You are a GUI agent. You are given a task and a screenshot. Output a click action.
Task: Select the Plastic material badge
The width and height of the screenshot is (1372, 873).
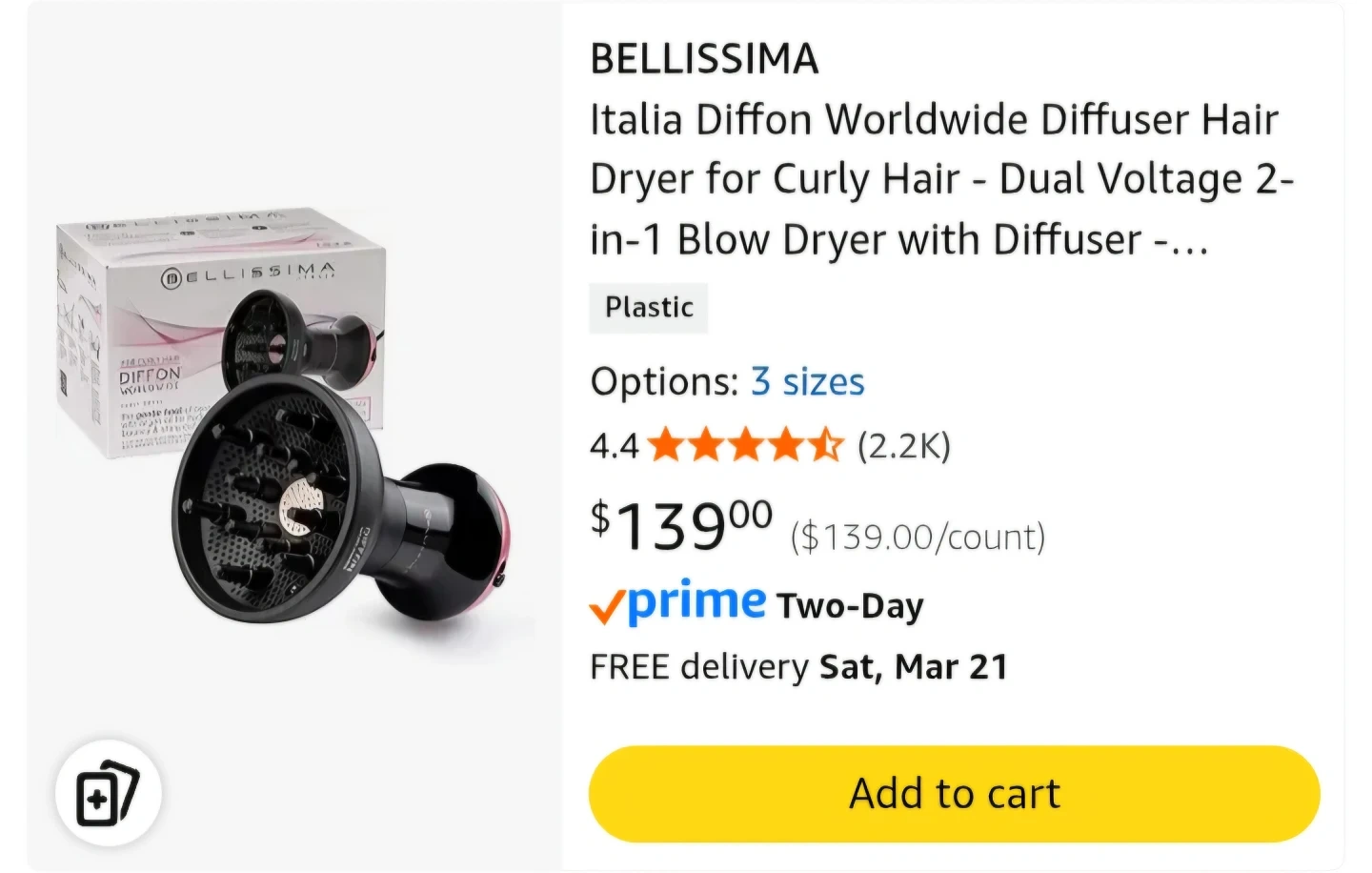[x=649, y=308]
